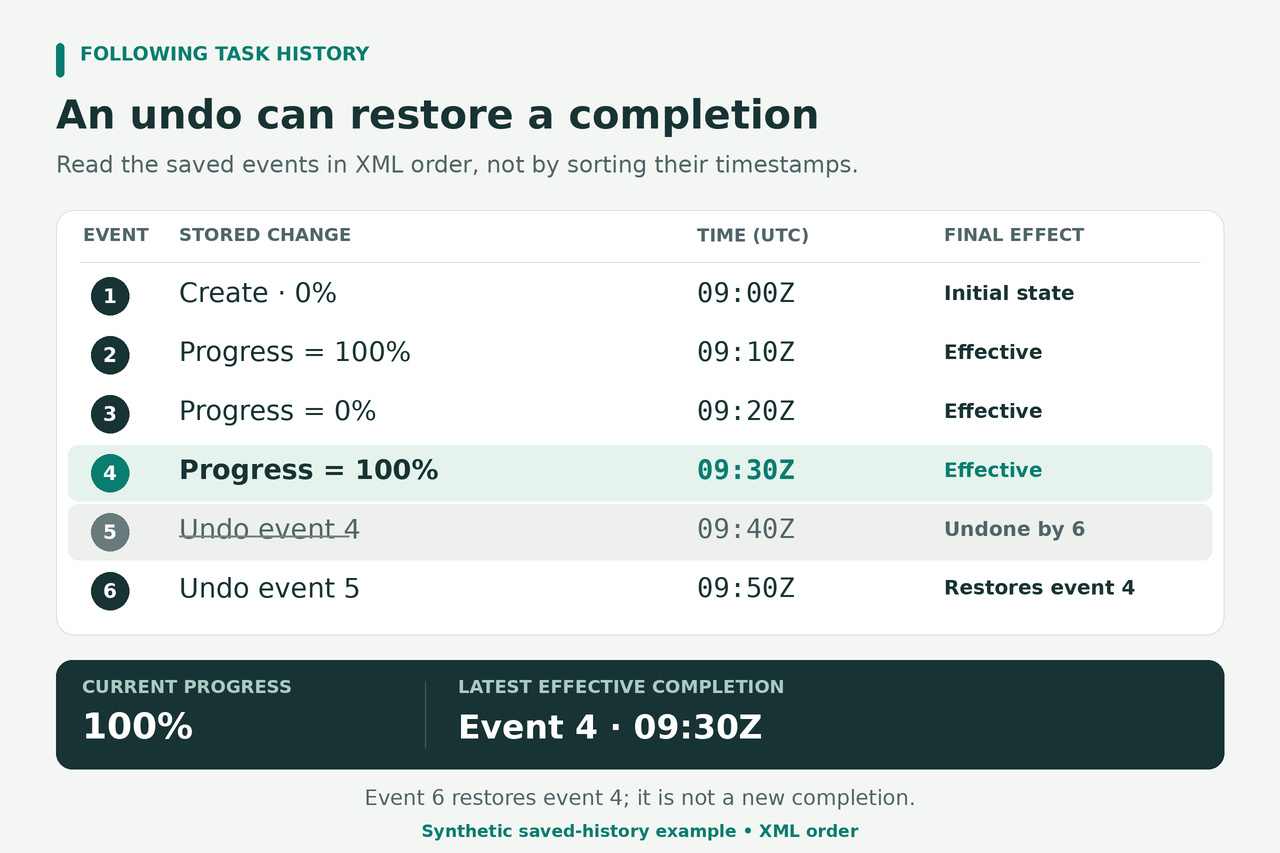Click the event 2 number badge
This screenshot has width=1280, height=853.
[110, 355]
